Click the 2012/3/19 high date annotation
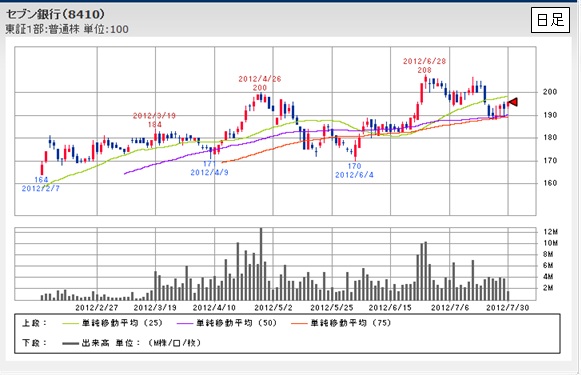Screen dimensions: 581x375 click(154, 116)
